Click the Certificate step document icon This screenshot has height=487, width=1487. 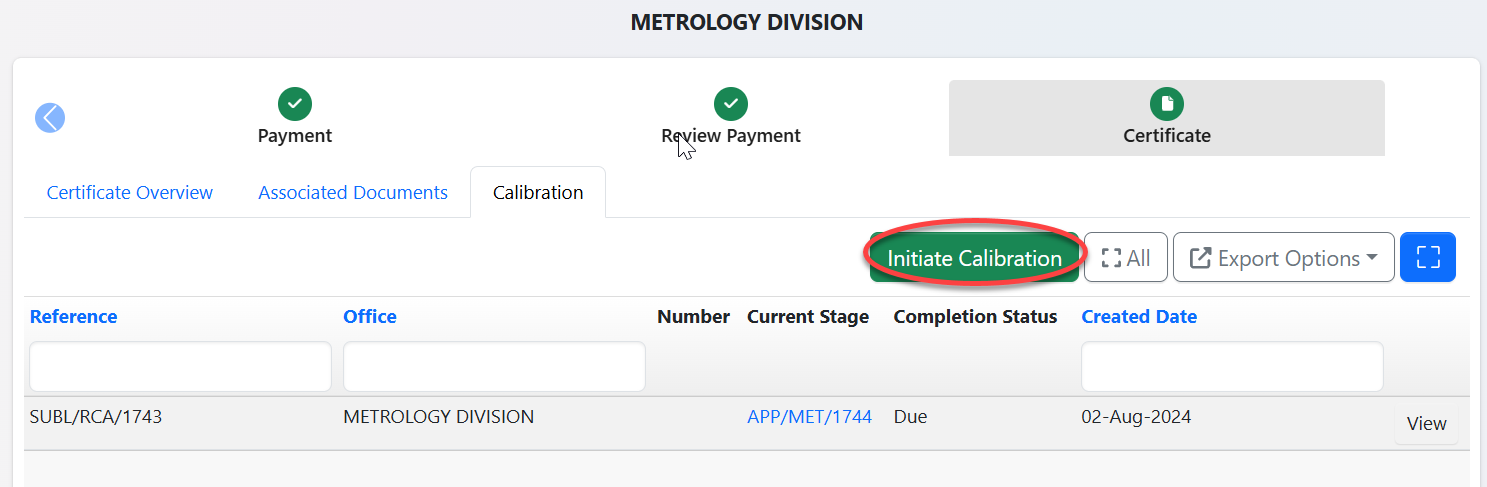(x=1166, y=103)
